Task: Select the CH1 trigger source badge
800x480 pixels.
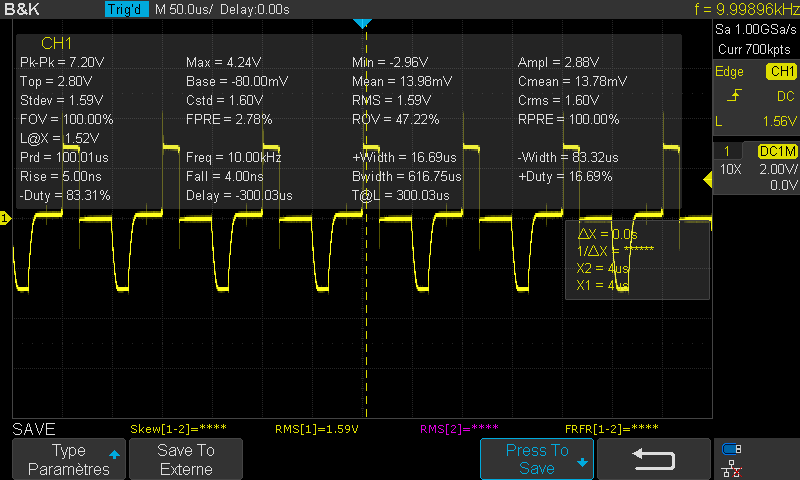Action: pos(781,71)
